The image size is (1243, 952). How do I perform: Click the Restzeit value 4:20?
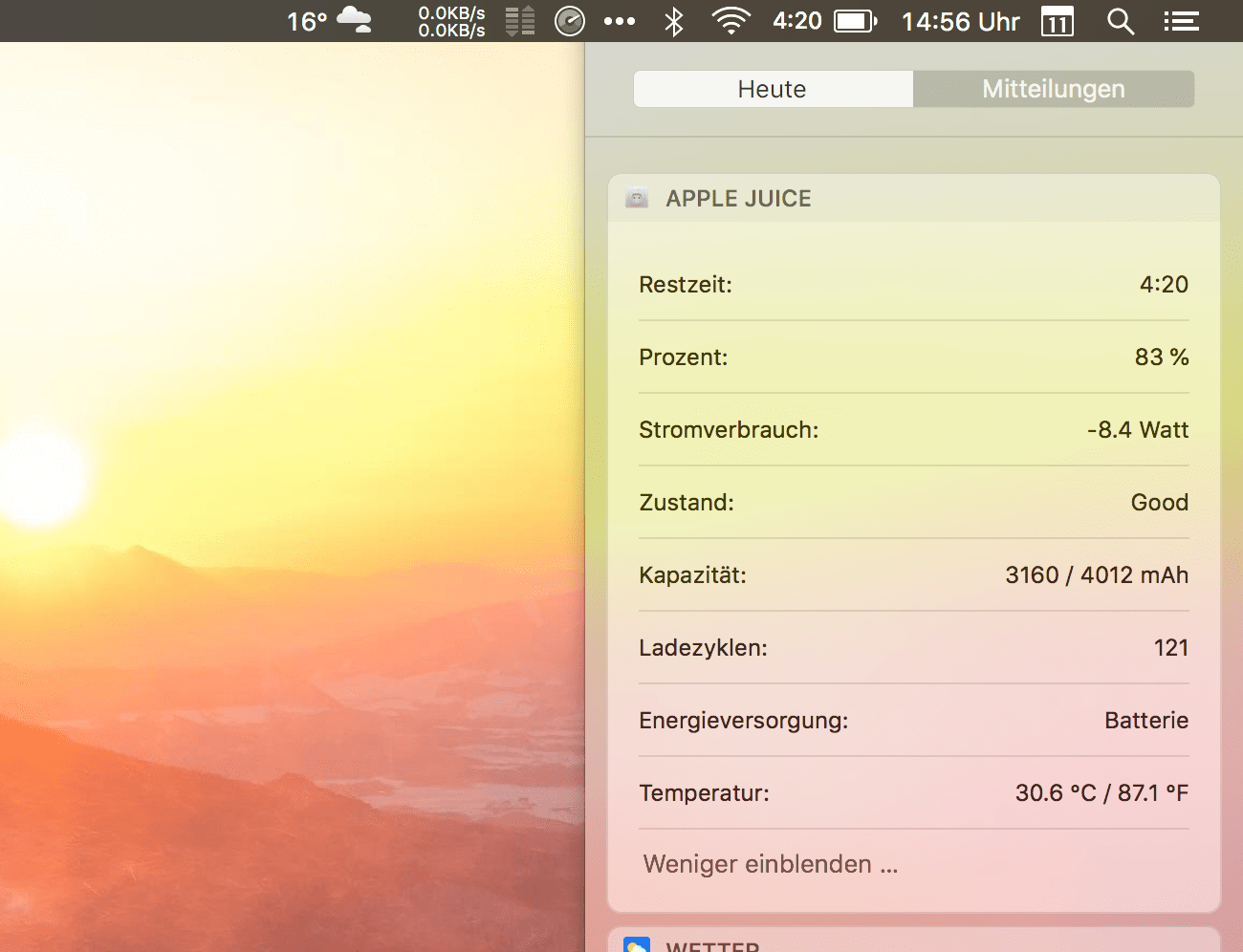[x=1164, y=284]
